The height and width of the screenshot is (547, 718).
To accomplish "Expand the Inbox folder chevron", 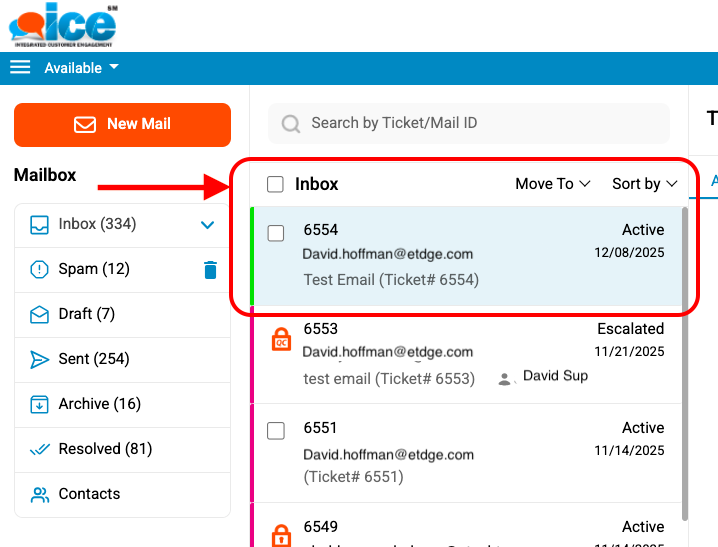I will [208, 224].
